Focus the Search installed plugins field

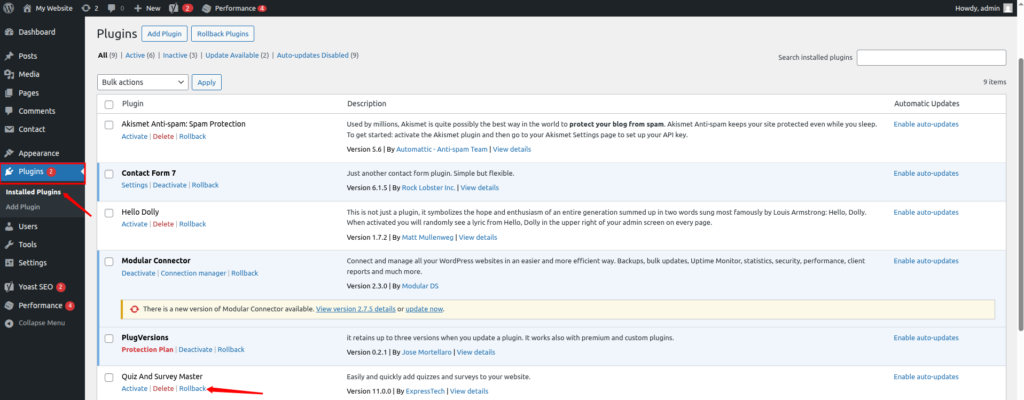click(931, 58)
